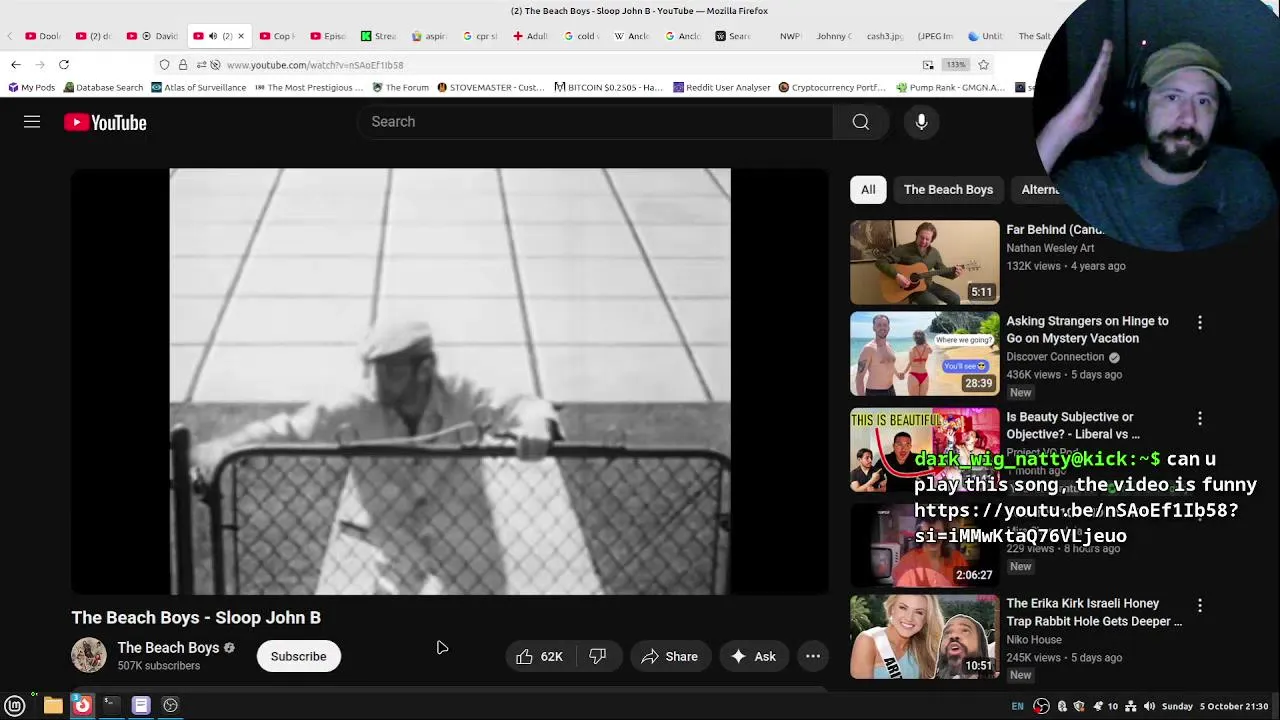The height and width of the screenshot is (720, 1280).
Task: Open Discover Connection channel link
Action: pos(1055,357)
